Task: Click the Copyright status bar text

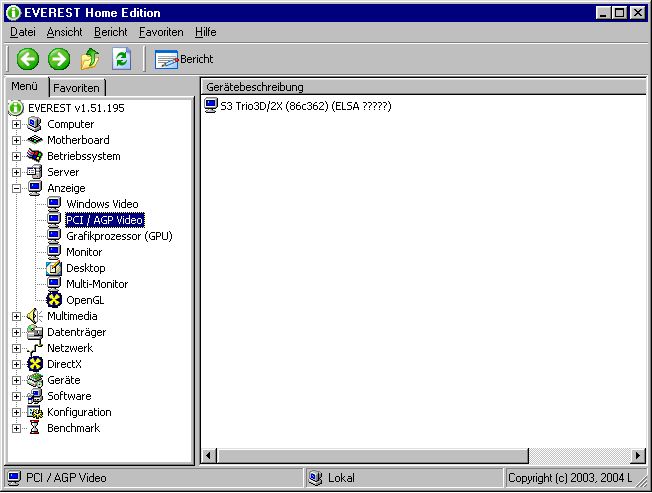Action: point(570,478)
